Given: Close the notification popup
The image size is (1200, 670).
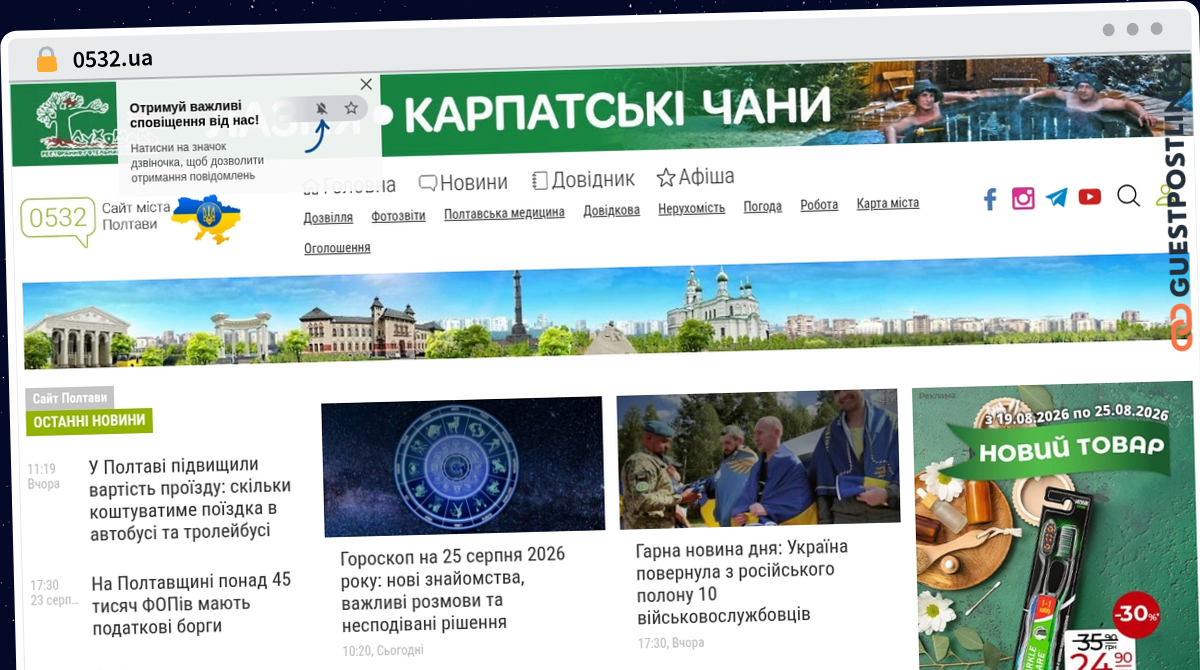Looking at the screenshot, I should click(x=366, y=85).
